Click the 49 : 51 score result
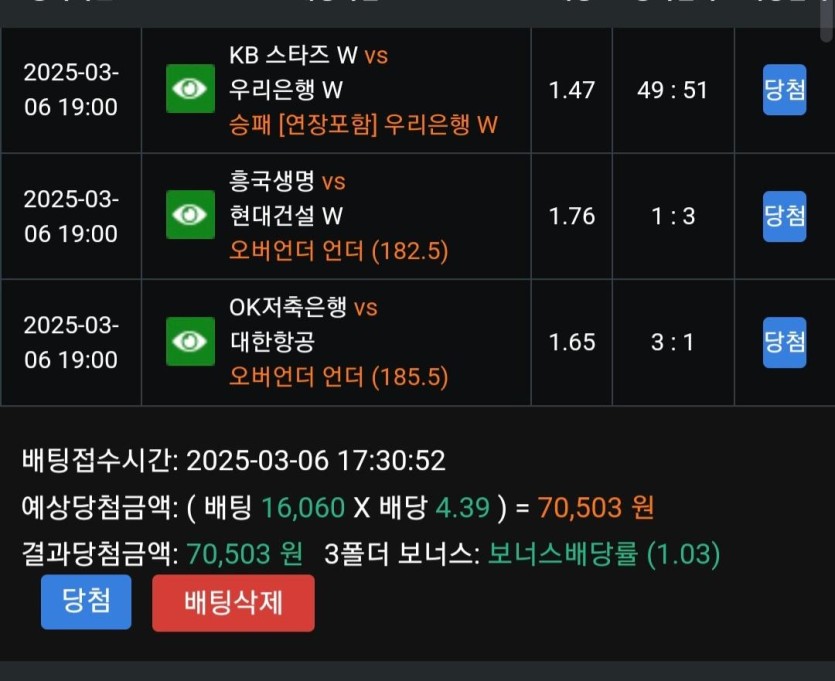This screenshot has height=681, width=835. [x=672, y=90]
